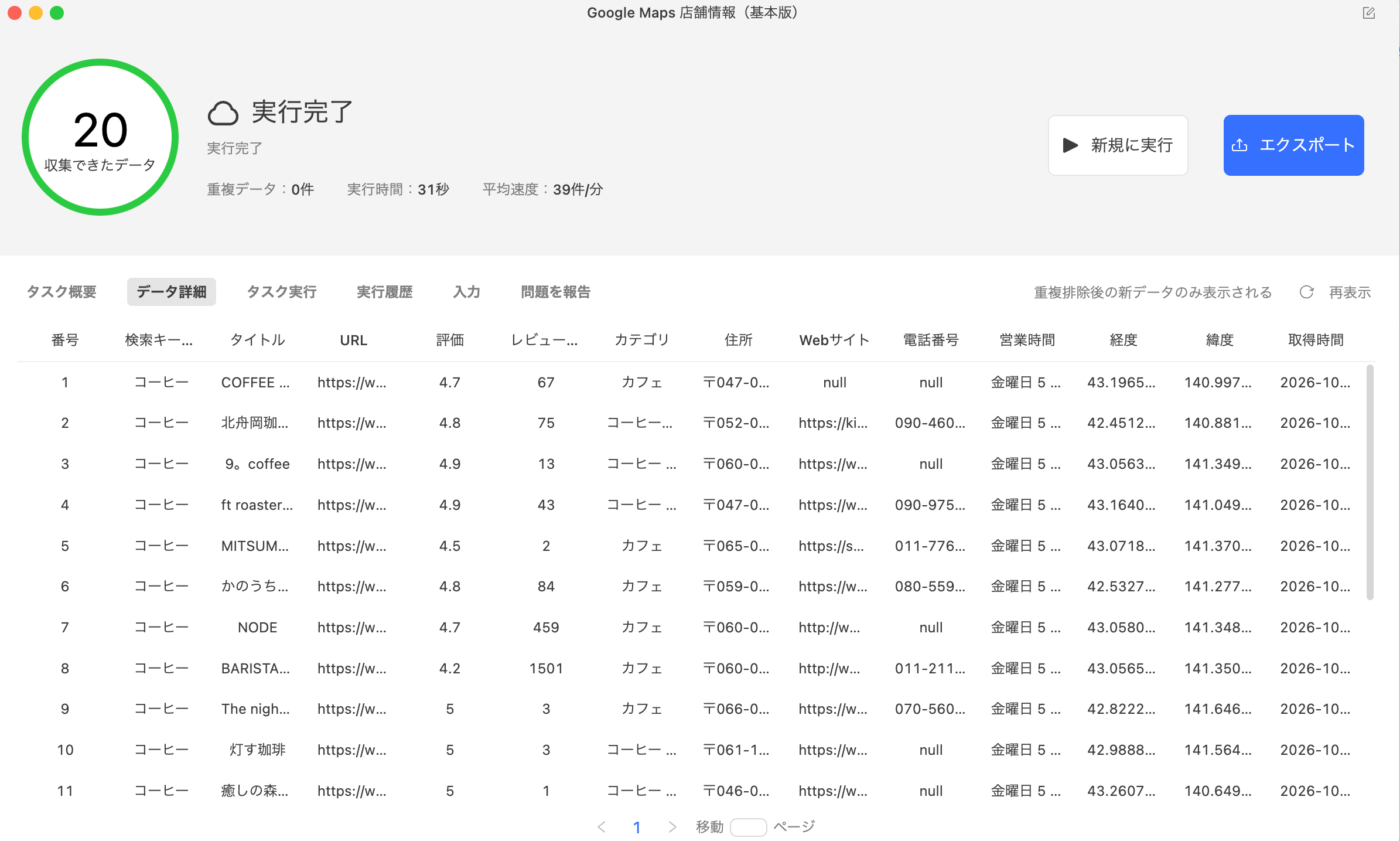This screenshot has height=841, width=1400.
Task: Go to the previous page arrow
Action: pos(601,827)
